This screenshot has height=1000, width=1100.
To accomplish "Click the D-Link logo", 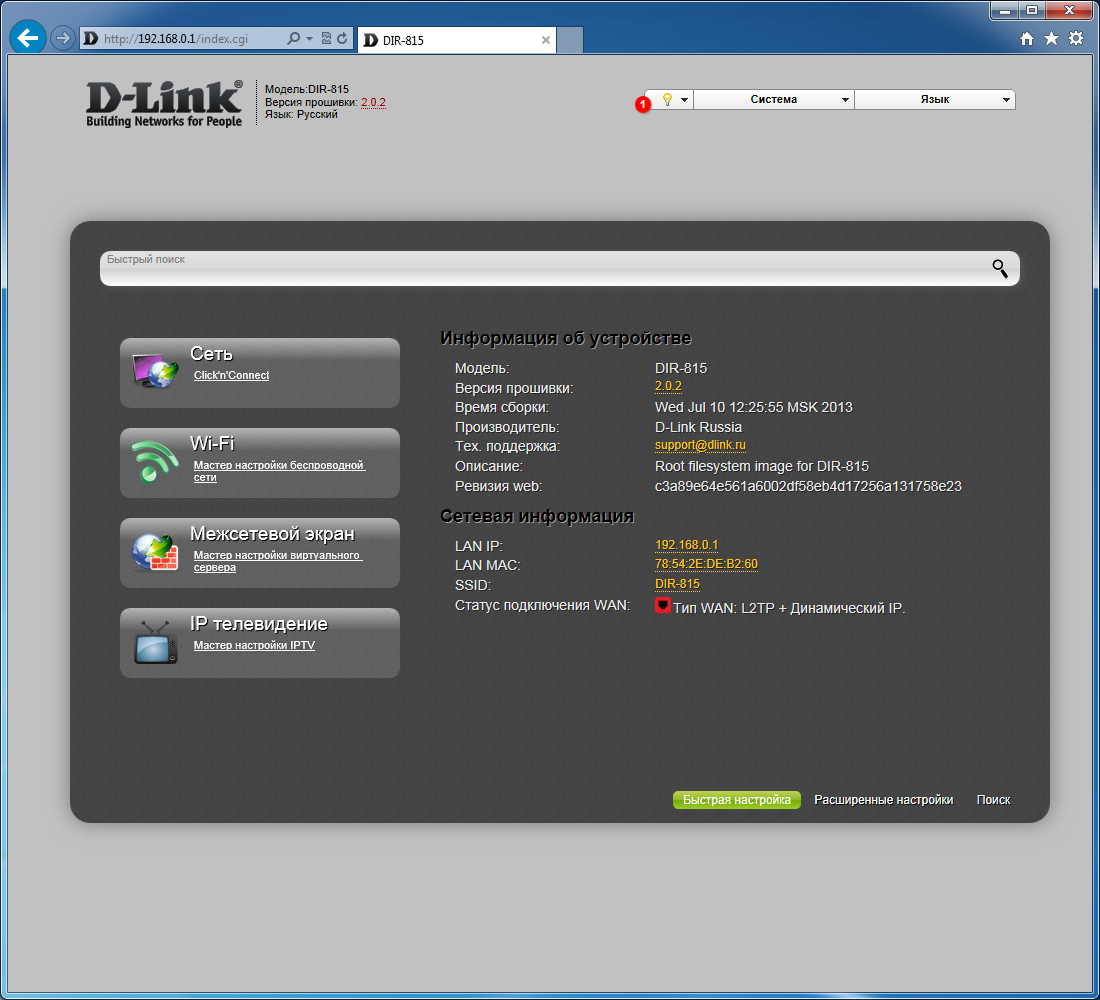I will 164,104.
